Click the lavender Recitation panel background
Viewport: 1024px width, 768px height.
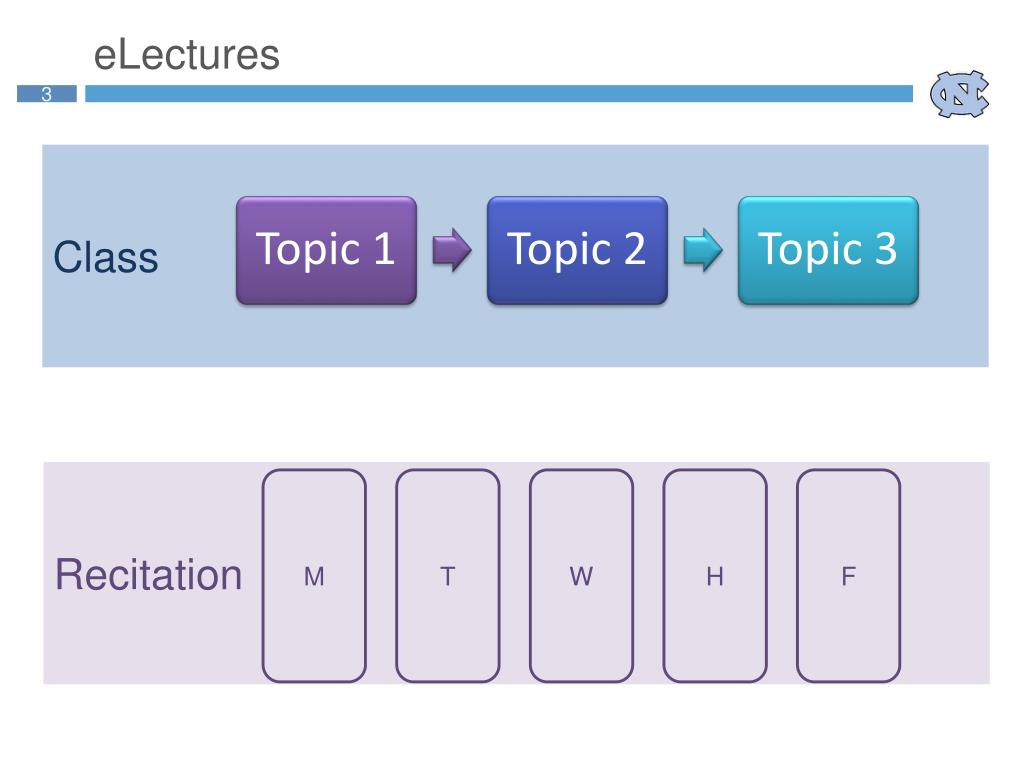[947, 573]
